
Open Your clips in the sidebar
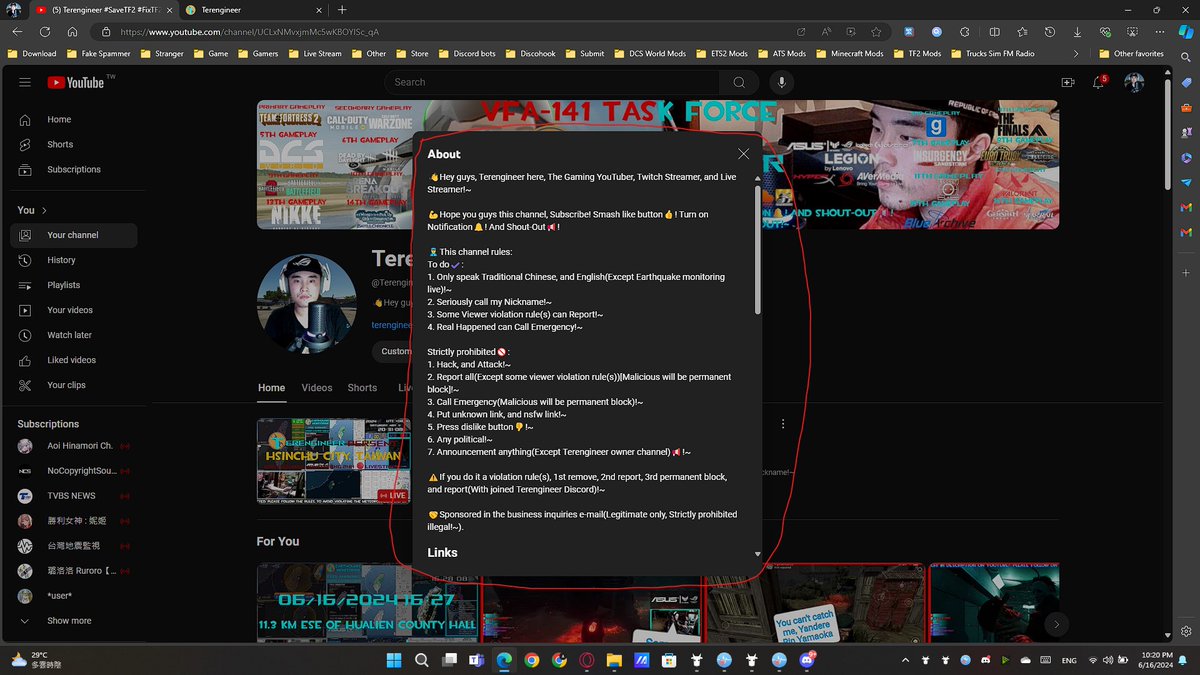74,385
